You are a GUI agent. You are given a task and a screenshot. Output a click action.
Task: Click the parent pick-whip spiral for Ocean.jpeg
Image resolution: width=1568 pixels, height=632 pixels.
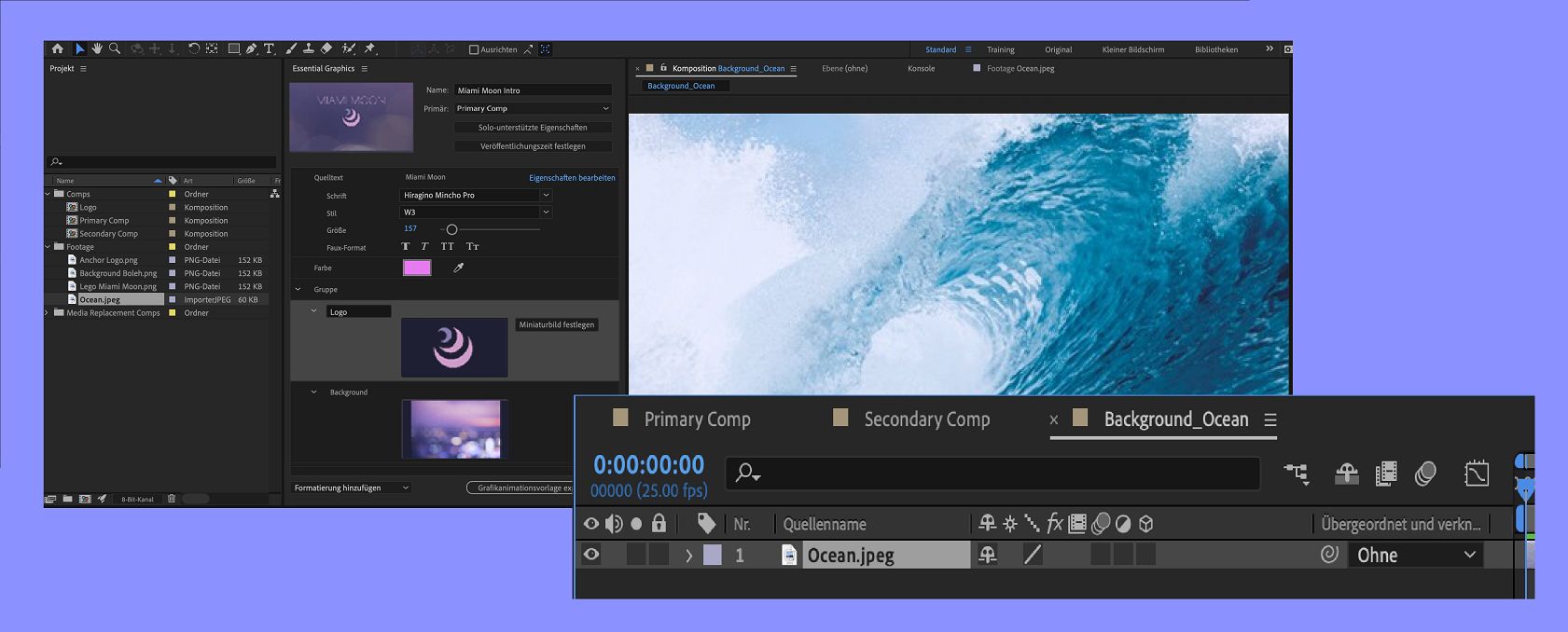(1330, 555)
